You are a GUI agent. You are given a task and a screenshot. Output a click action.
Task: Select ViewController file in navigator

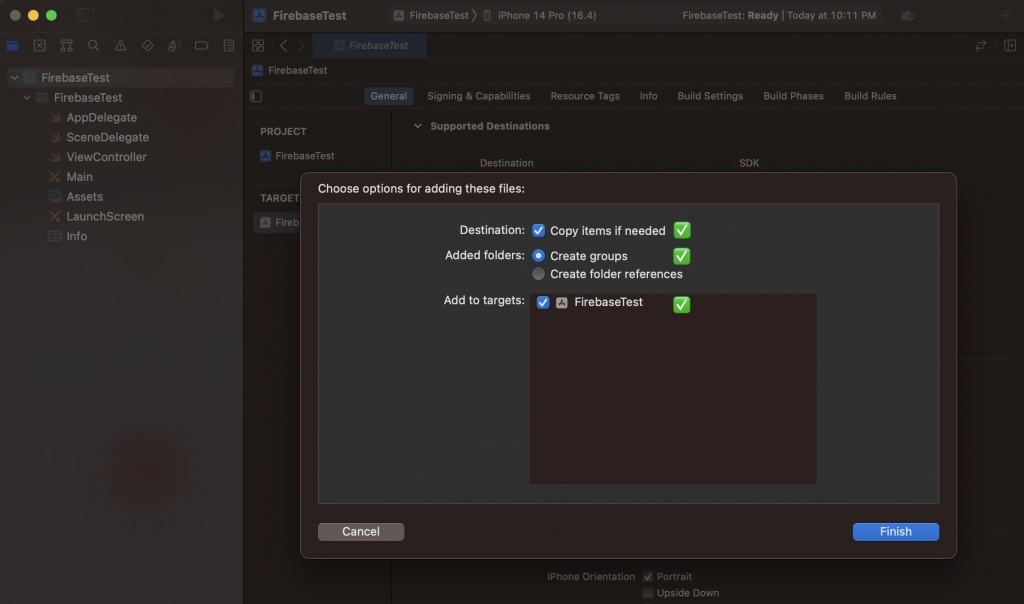(x=106, y=157)
